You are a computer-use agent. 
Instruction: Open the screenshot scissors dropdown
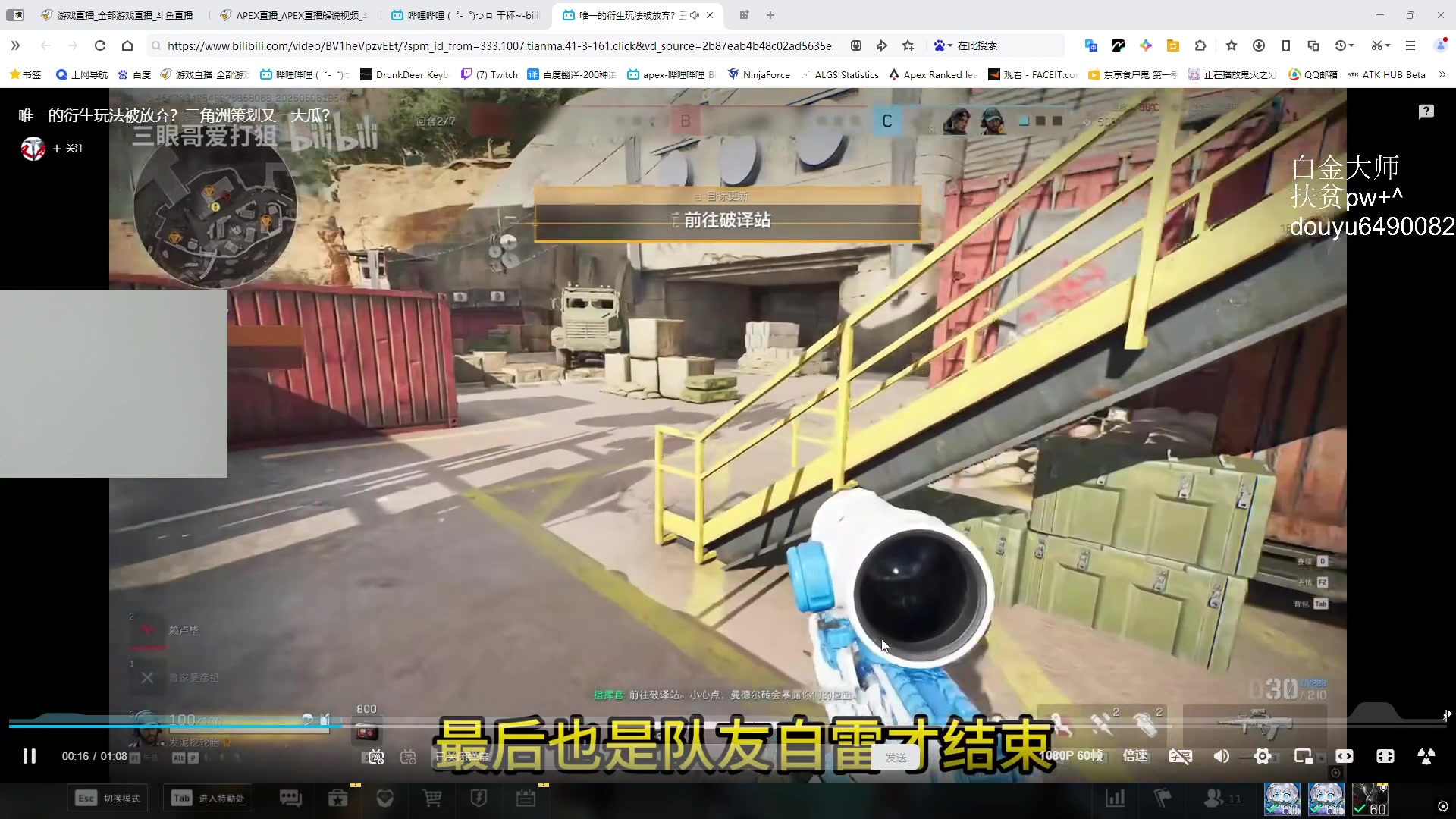[1380, 45]
